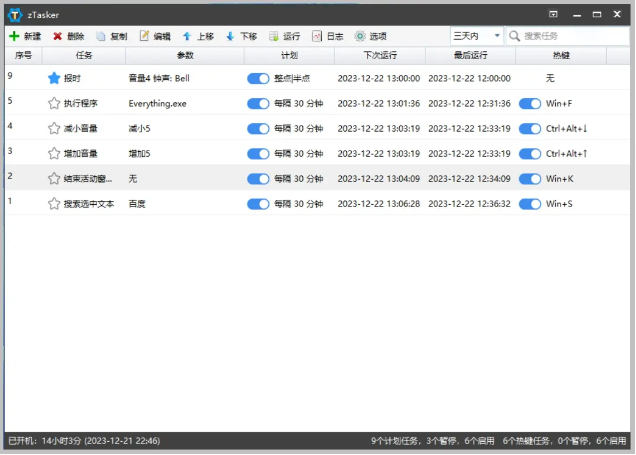
Task: Click row number 9
Action: pyautogui.click(x=10, y=75)
